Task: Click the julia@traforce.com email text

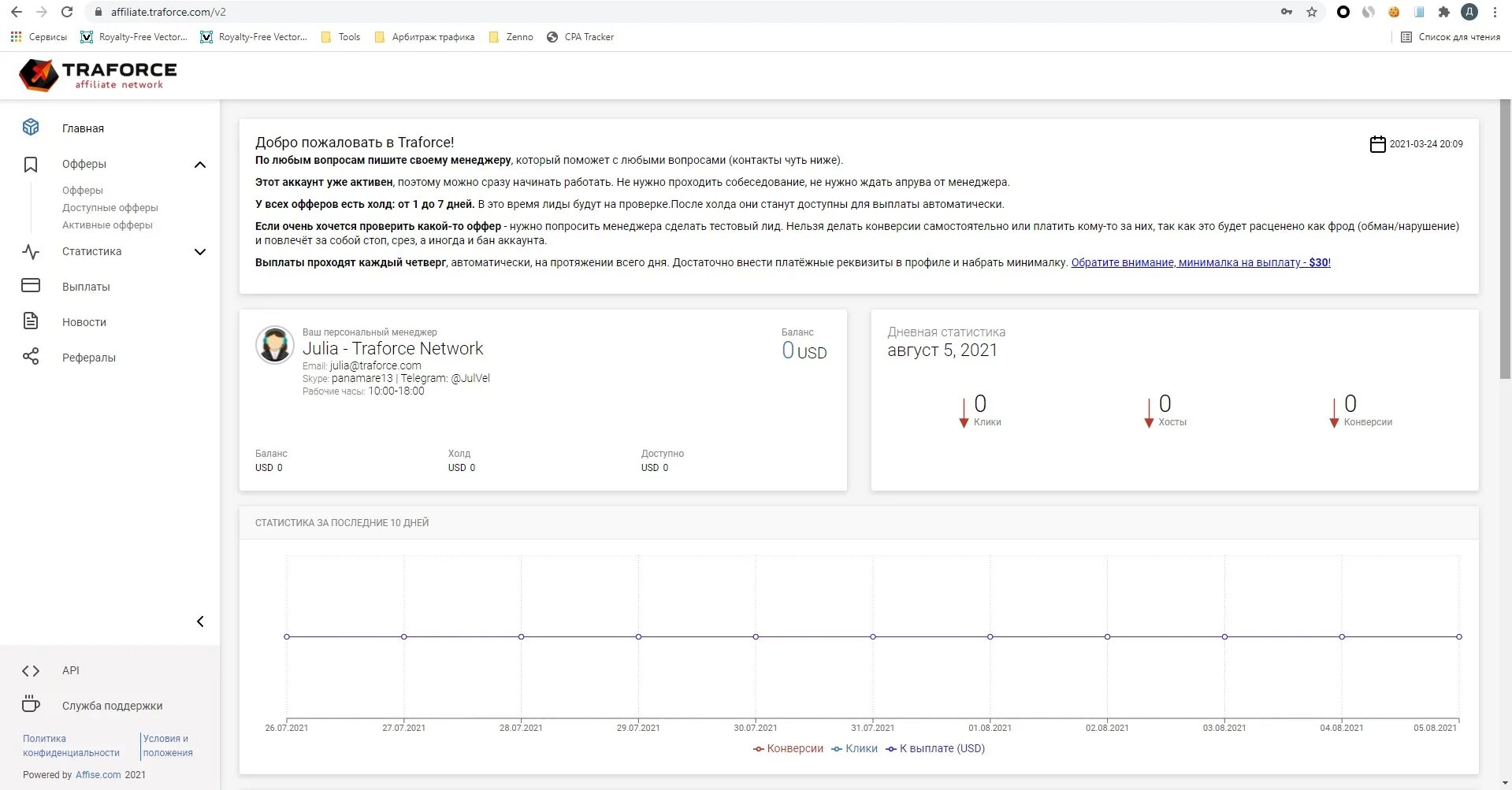Action: 375,365
